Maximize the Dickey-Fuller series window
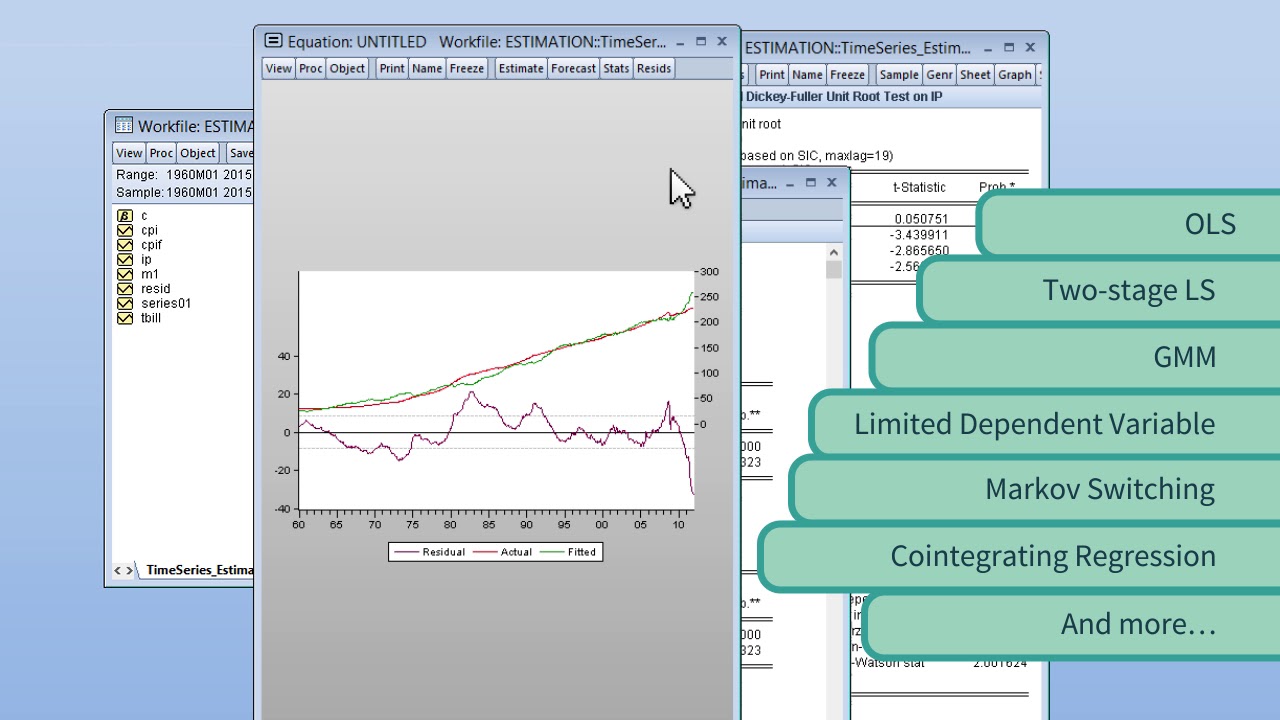 click(1009, 48)
